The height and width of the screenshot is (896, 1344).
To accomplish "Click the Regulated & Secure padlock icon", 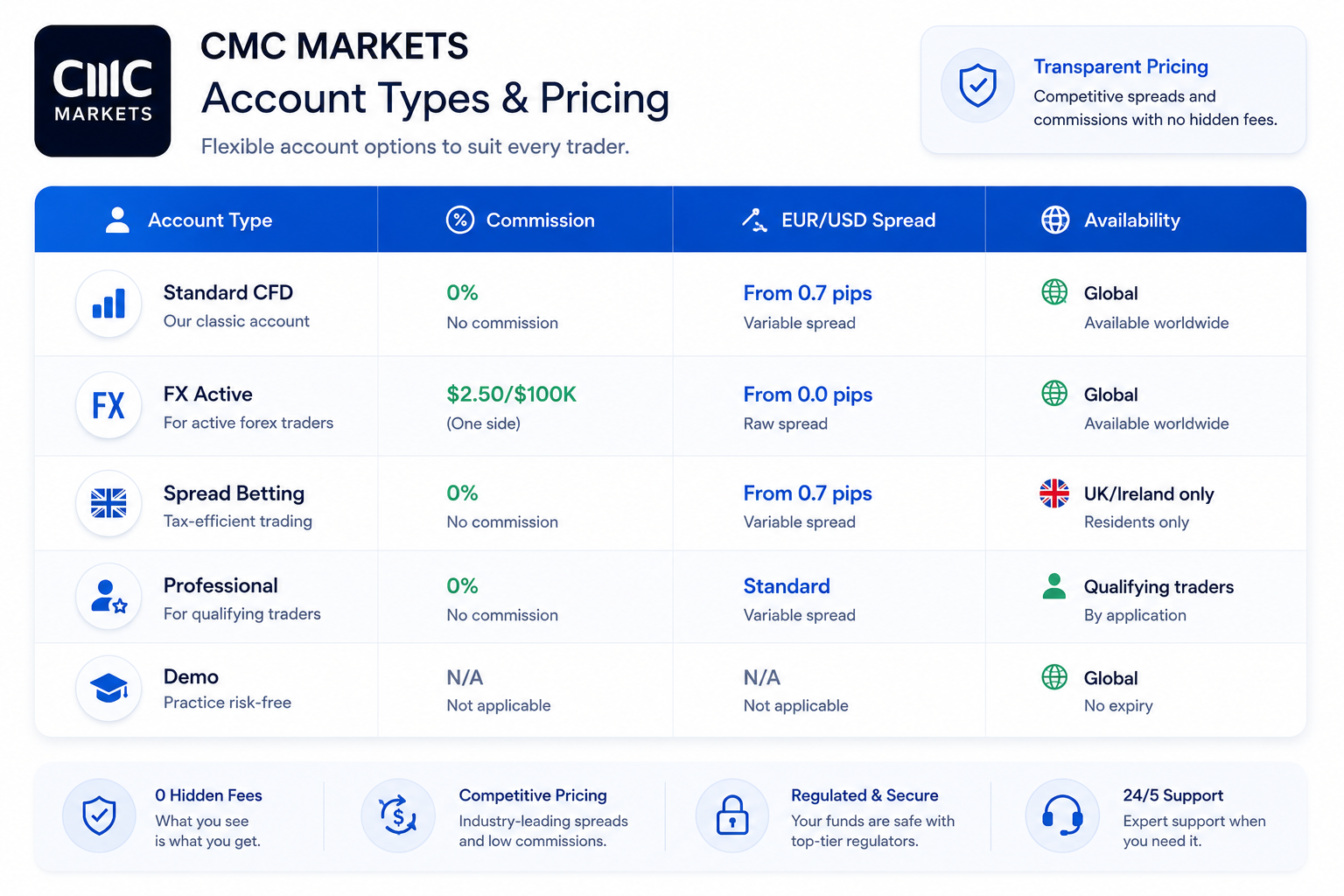I will pyautogui.click(x=732, y=815).
